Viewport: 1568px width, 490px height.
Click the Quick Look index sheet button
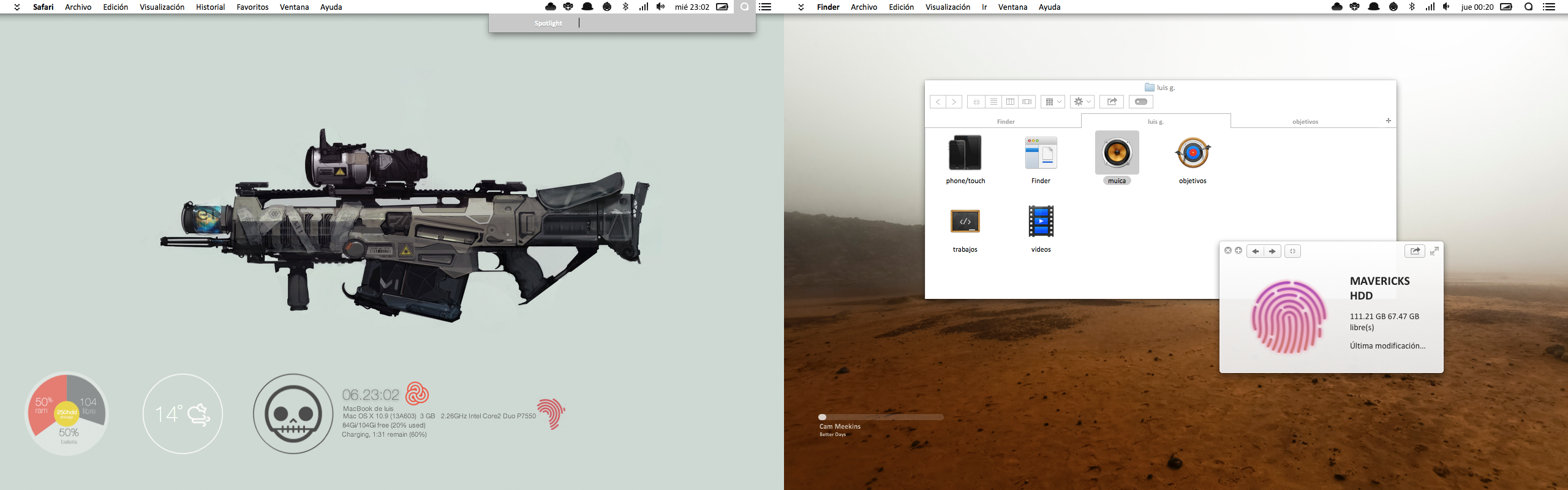(x=1292, y=251)
